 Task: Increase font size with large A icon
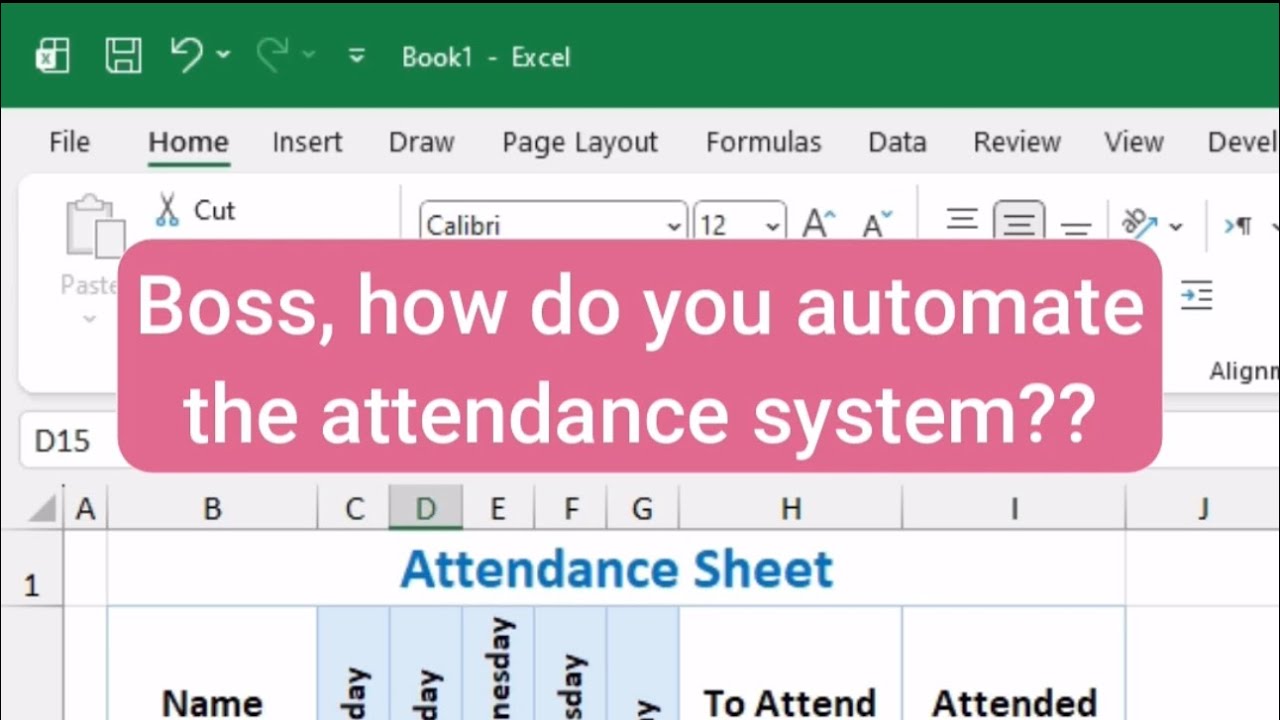pyautogui.click(x=819, y=223)
